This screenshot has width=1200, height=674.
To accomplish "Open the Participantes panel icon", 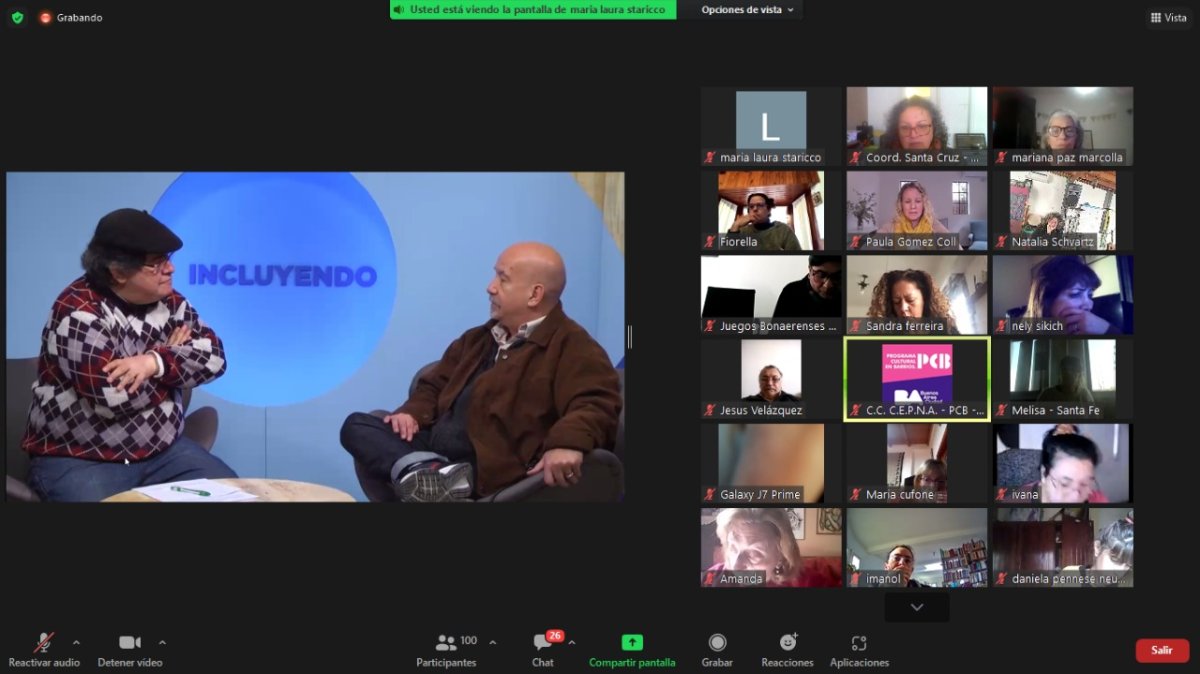I will pos(447,643).
